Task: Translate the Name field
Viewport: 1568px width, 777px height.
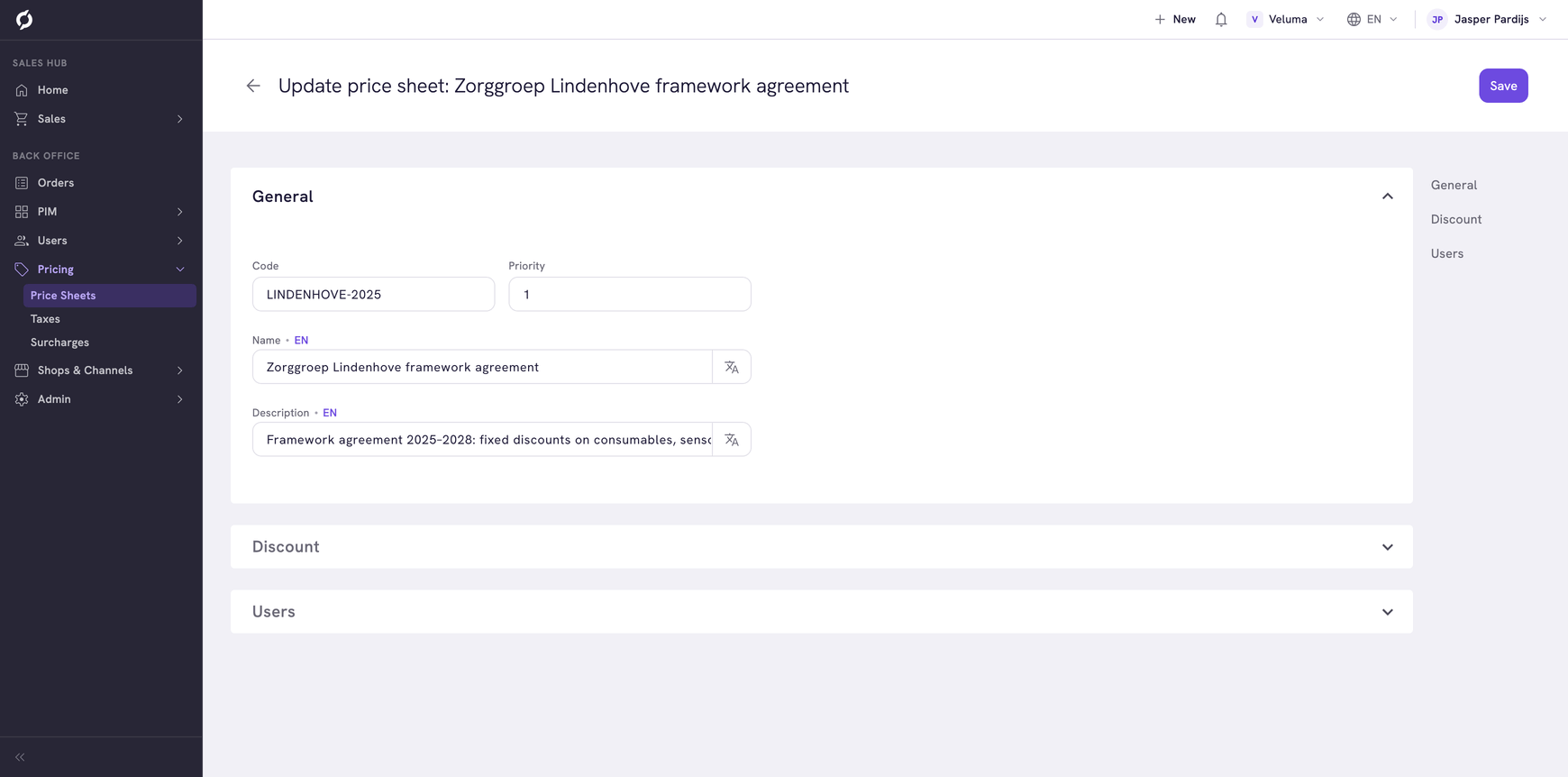Action: pos(732,367)
